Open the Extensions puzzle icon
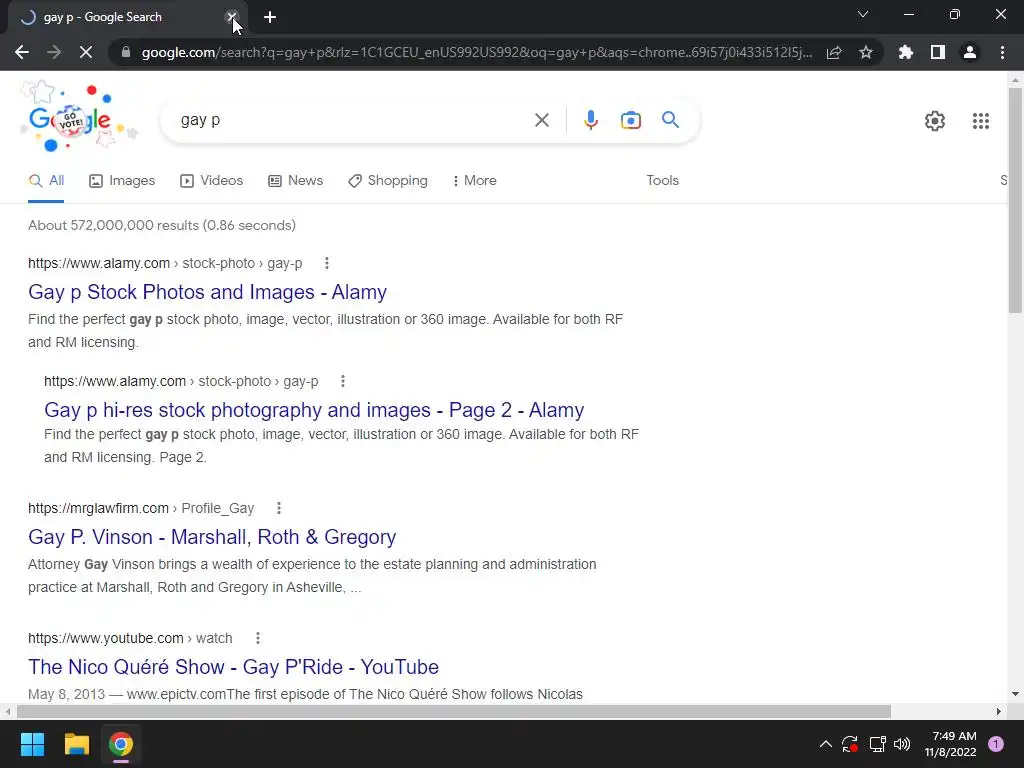1024x768 pixels. point(906,52)
